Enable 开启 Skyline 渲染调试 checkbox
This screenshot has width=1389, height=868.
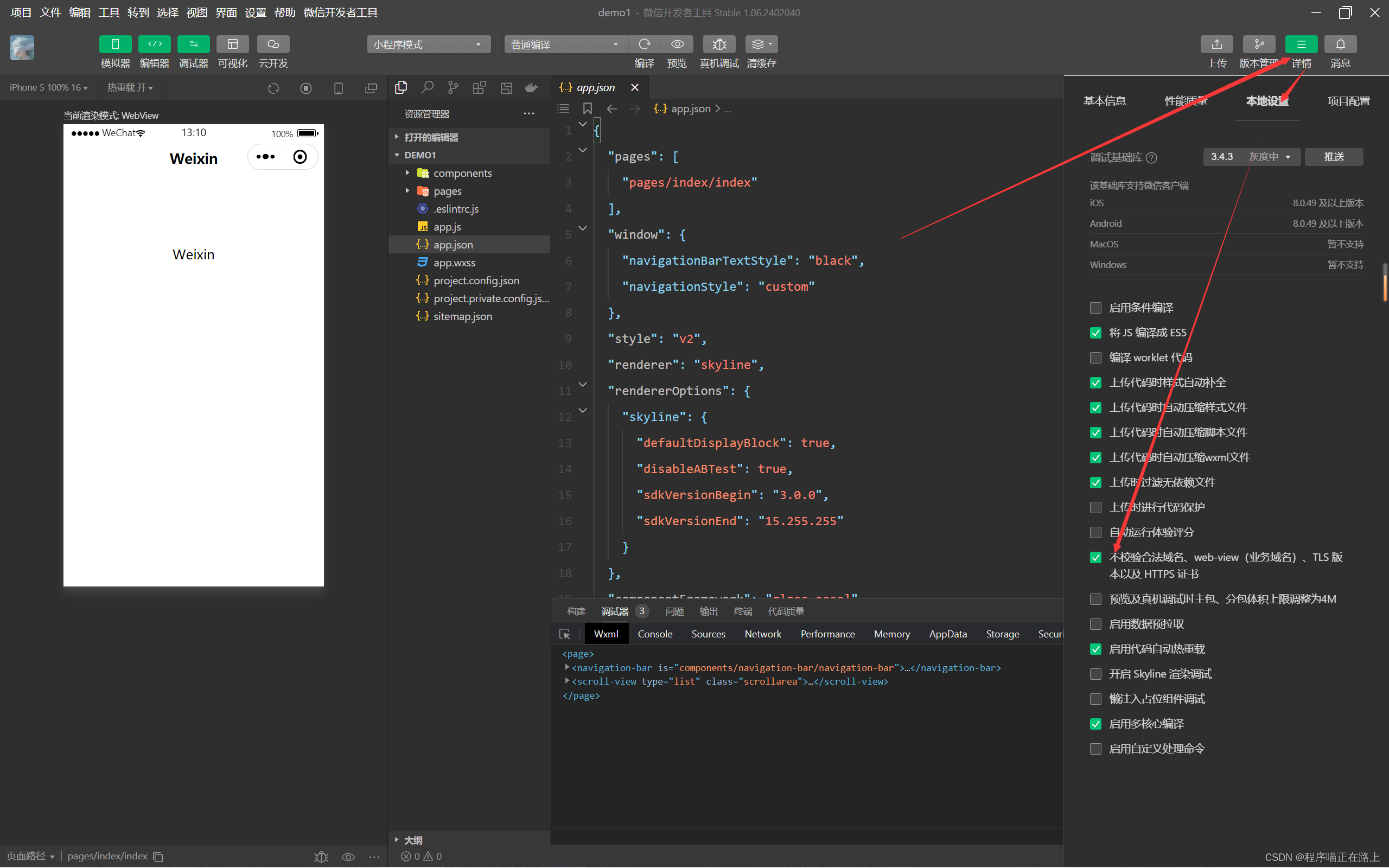pyautogui.click(x=1095, y=674)
